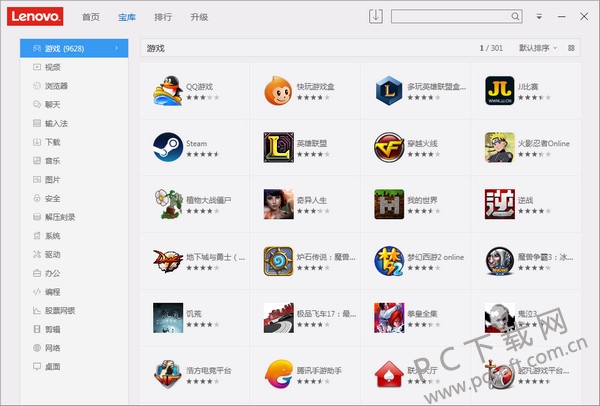Open the 植物大战僵尸 icon
The height and width of the screenshot is (406, 600).
[168, 204]
